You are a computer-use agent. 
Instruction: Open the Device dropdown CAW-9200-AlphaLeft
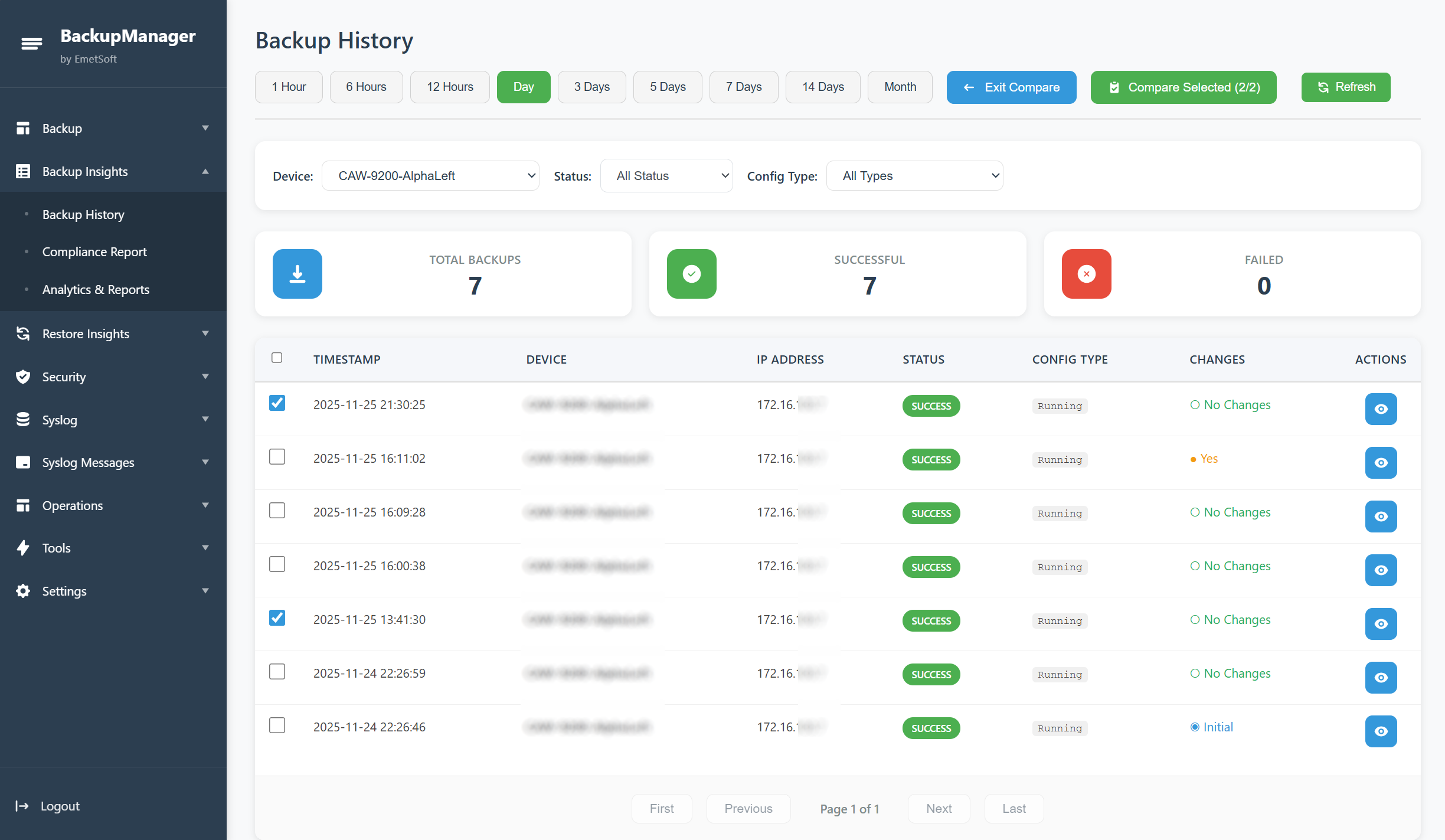[x=430, y=176]
